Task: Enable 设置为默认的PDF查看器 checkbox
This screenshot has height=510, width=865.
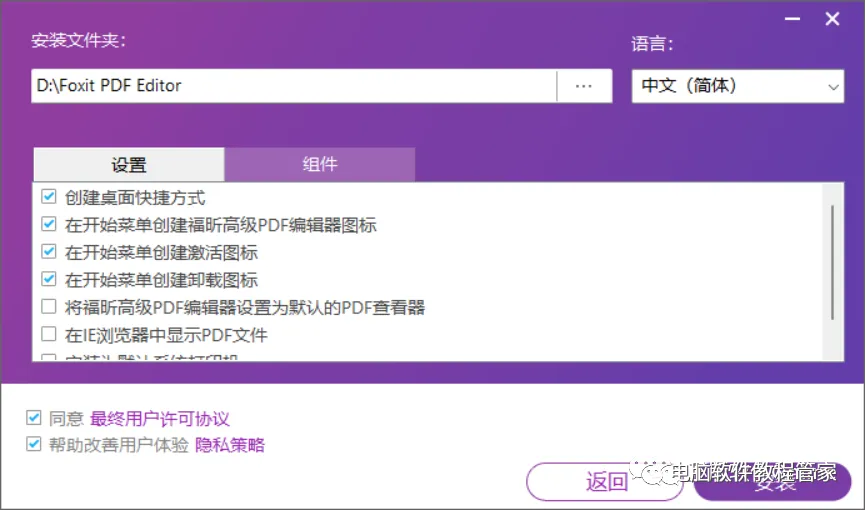Action: pos(49,306)
